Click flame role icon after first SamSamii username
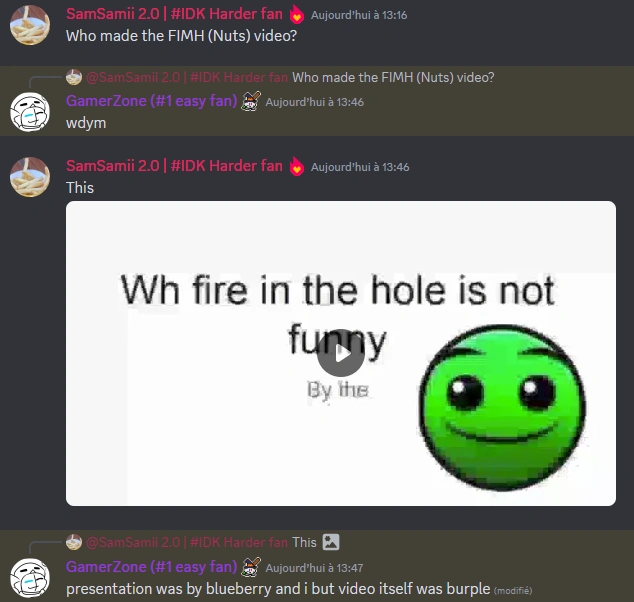634x602 pixels. pyautogui.click(x=296, y=15)
